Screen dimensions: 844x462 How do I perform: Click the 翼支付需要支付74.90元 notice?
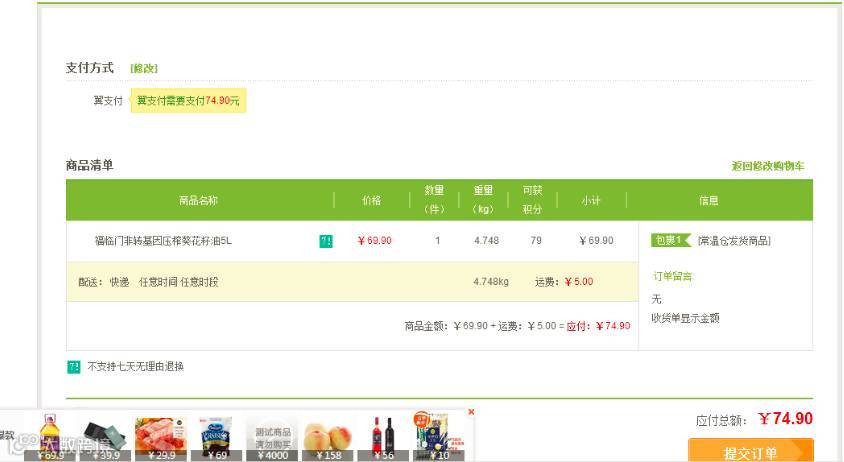click(x=188, y=101)
